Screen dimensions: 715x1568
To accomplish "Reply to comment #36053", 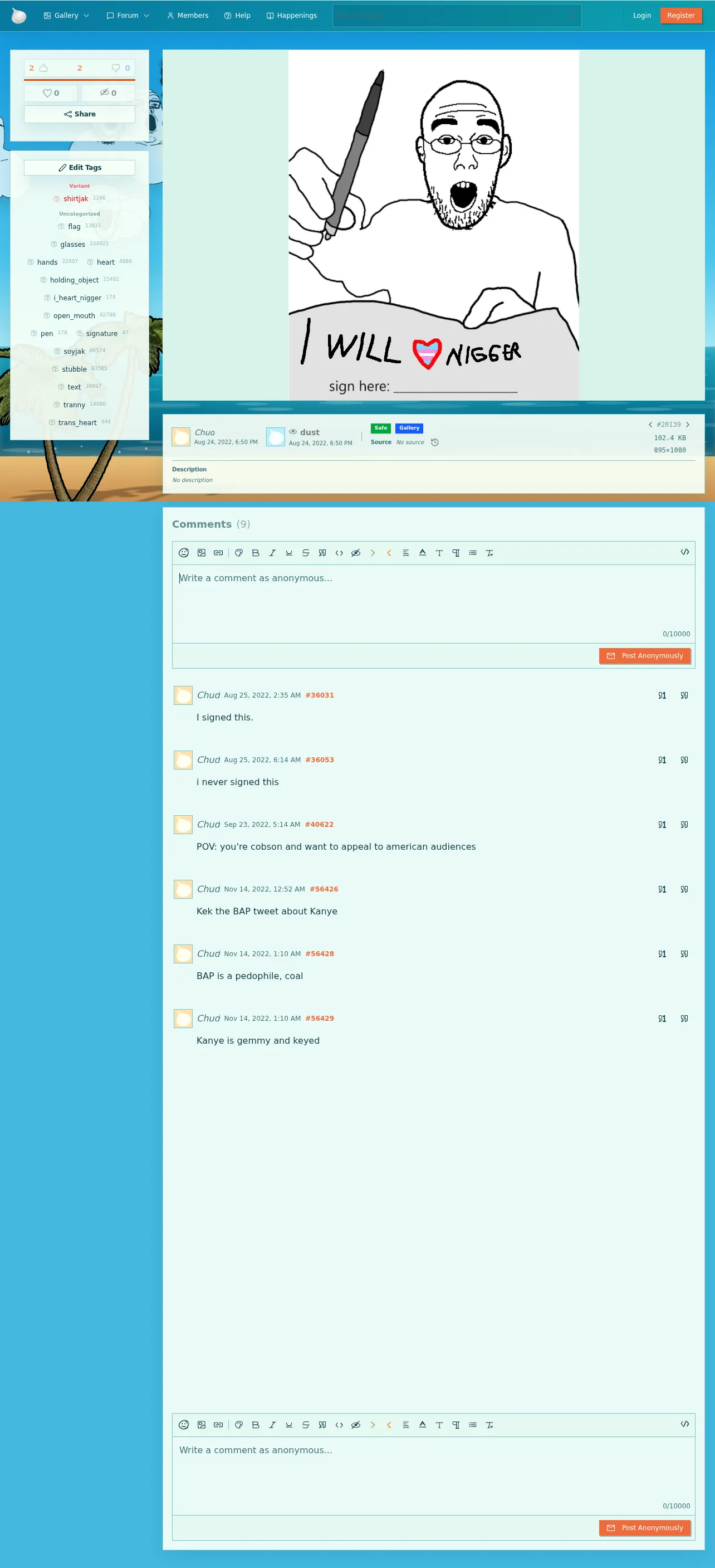I will tap(662, 760).
